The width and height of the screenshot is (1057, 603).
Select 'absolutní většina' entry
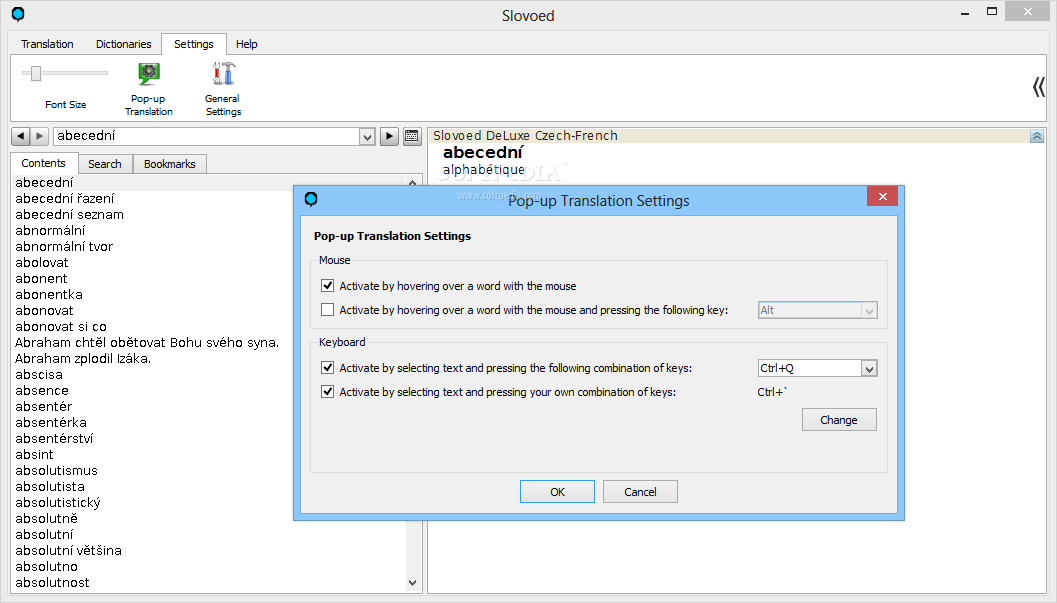pos(68,550)
